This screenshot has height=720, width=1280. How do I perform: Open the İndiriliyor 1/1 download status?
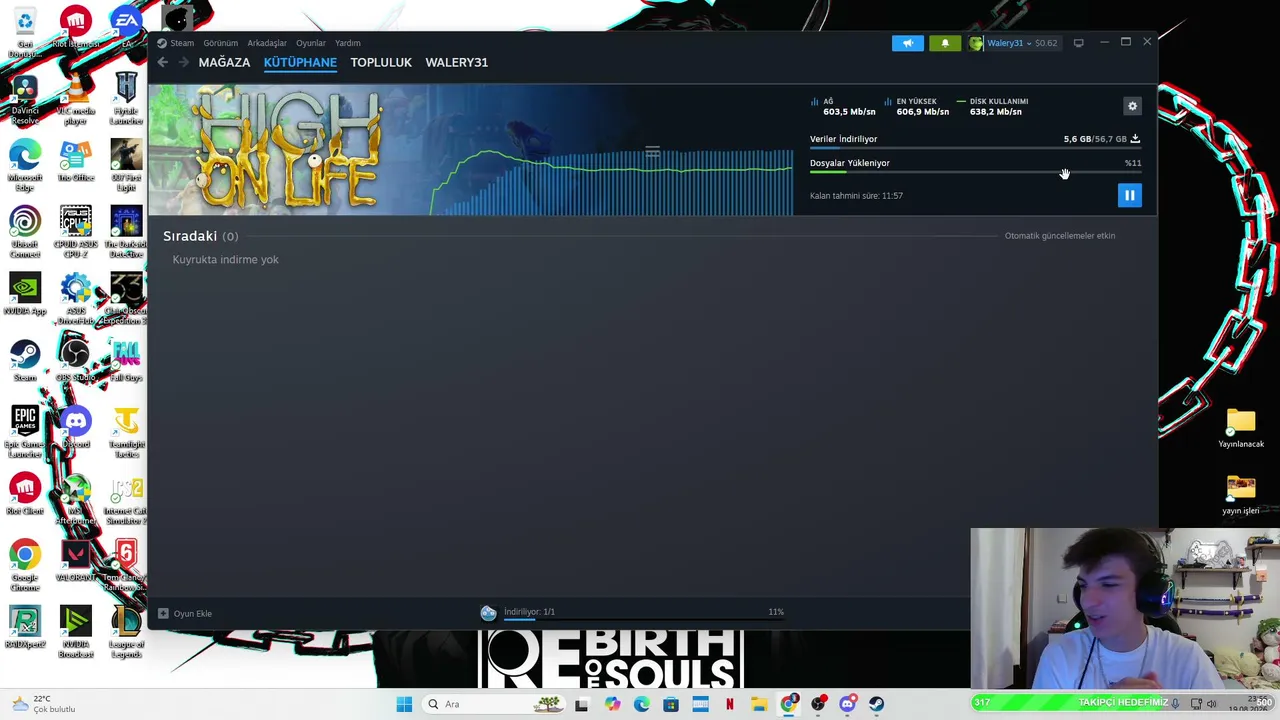[x=529, y=611]
